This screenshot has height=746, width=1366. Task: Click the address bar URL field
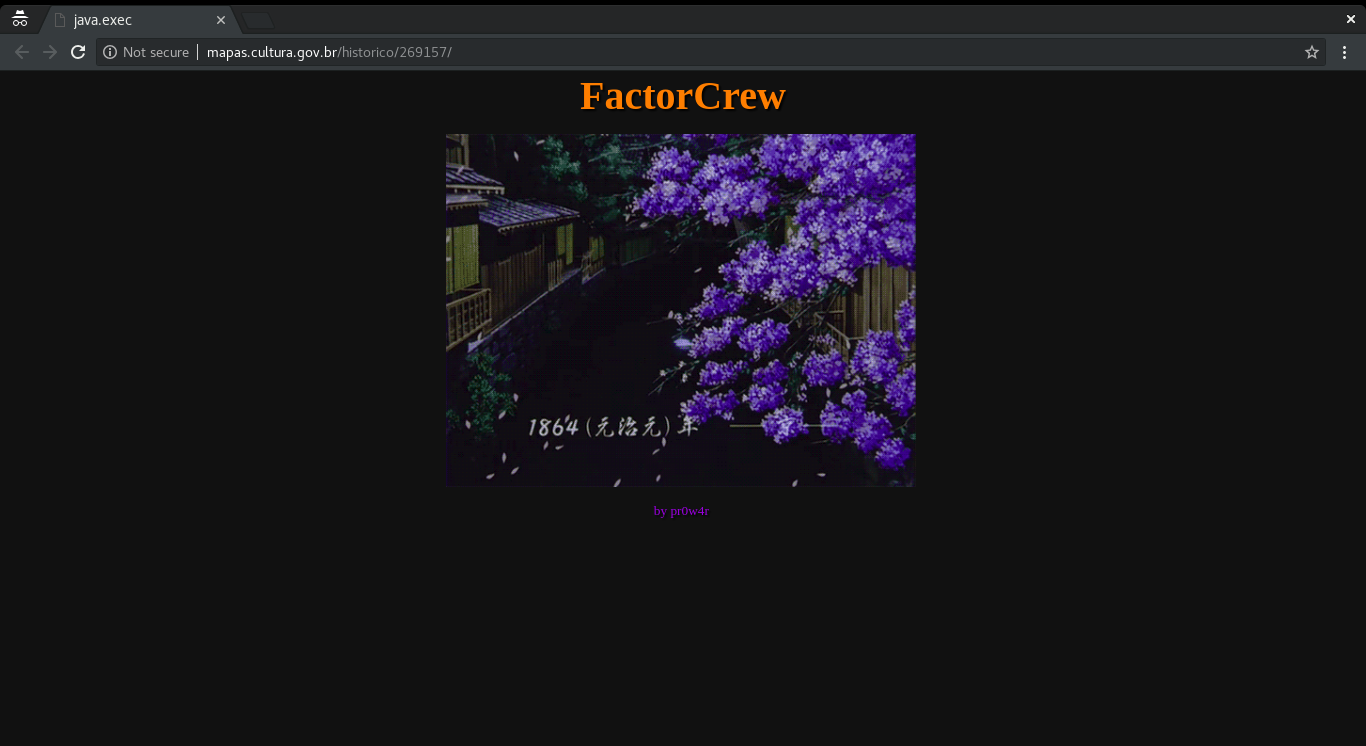pyautogui.click(x=711, y=52)
